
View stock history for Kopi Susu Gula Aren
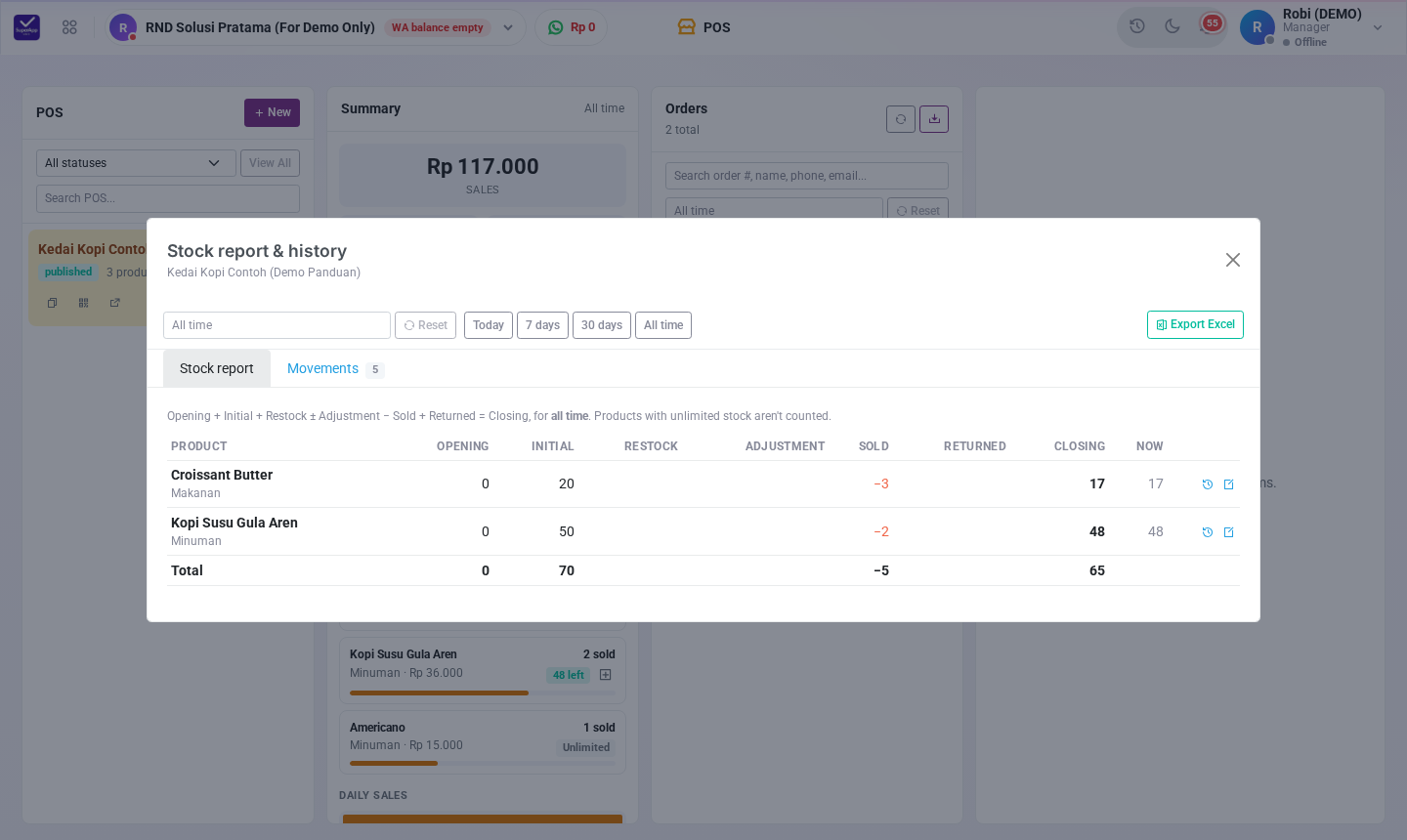tap(1208, 532)
